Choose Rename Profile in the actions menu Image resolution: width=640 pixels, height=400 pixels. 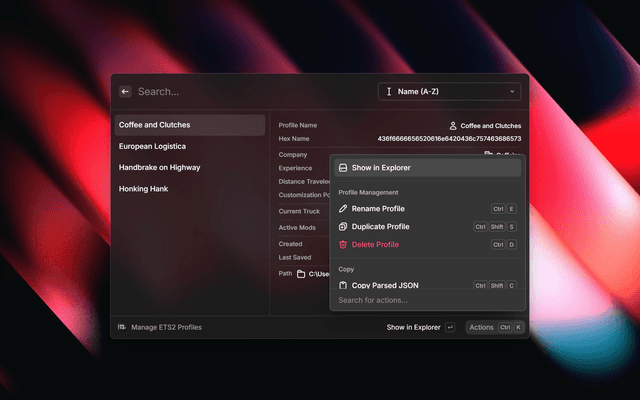coord(378,209)
